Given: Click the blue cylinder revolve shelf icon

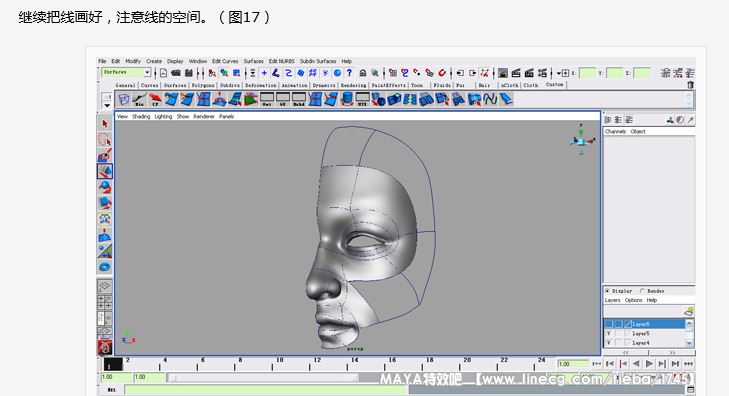Looking at the screenshot, I should [346, 99].
